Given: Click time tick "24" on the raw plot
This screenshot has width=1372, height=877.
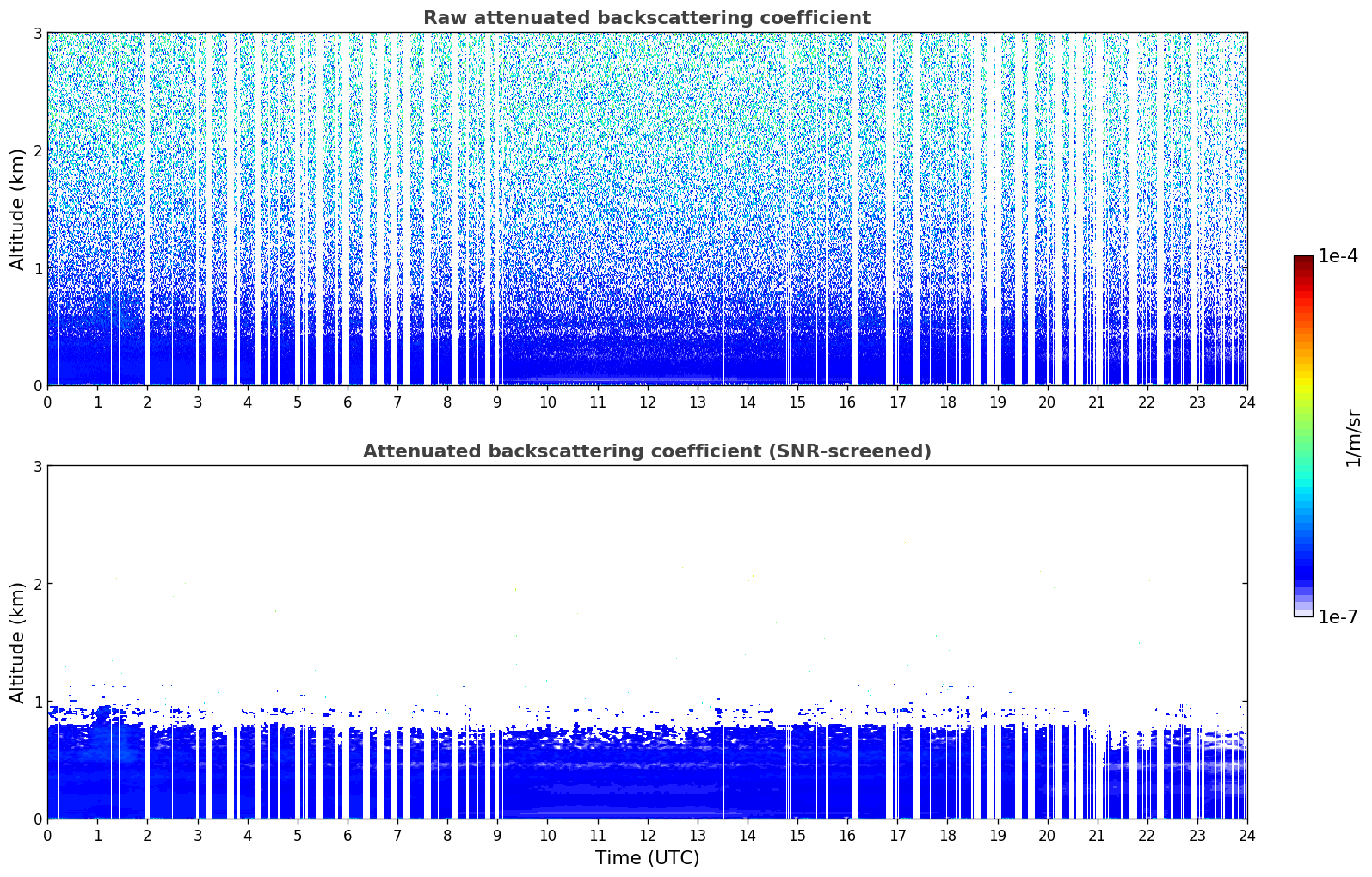Looking at the screenshot, I should (x=1247, y=402).
